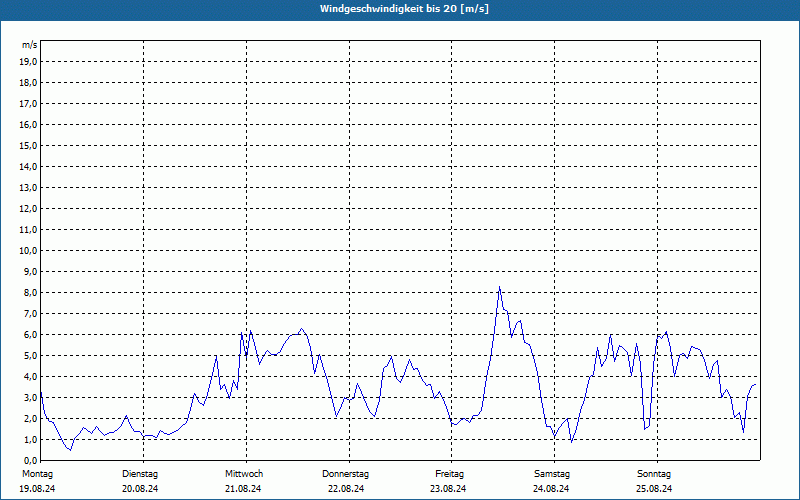800x500 pixels.
Task: Click the 5,0 y-axis label
Action: click(30, 356)
